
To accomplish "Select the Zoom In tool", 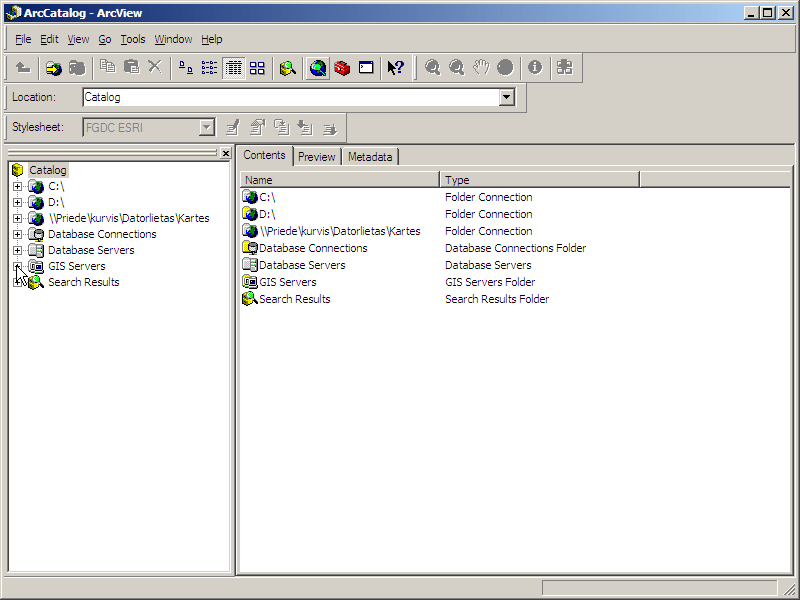I will pyautogui.click(x=433, y=67).
